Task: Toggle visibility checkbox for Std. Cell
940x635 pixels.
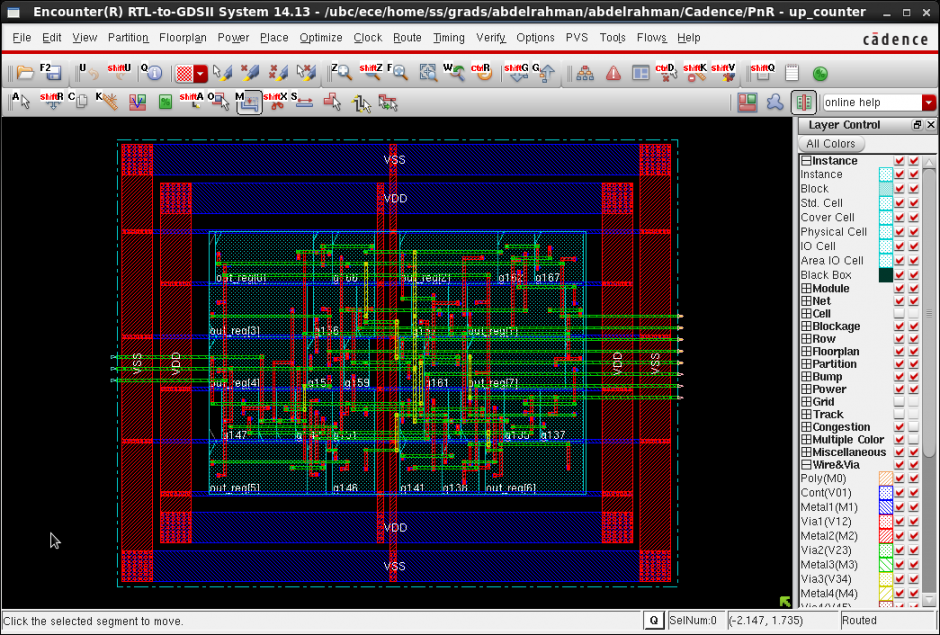Action: (x=900, y=203)
